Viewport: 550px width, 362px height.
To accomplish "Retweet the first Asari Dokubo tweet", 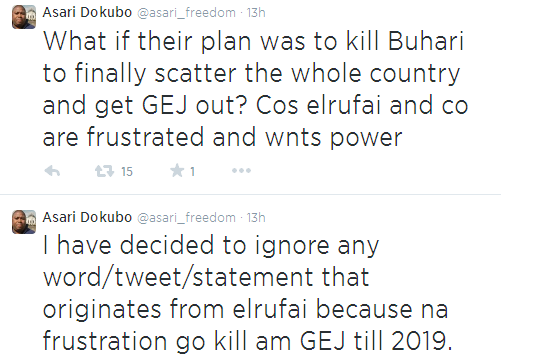I will click(104, 171).
